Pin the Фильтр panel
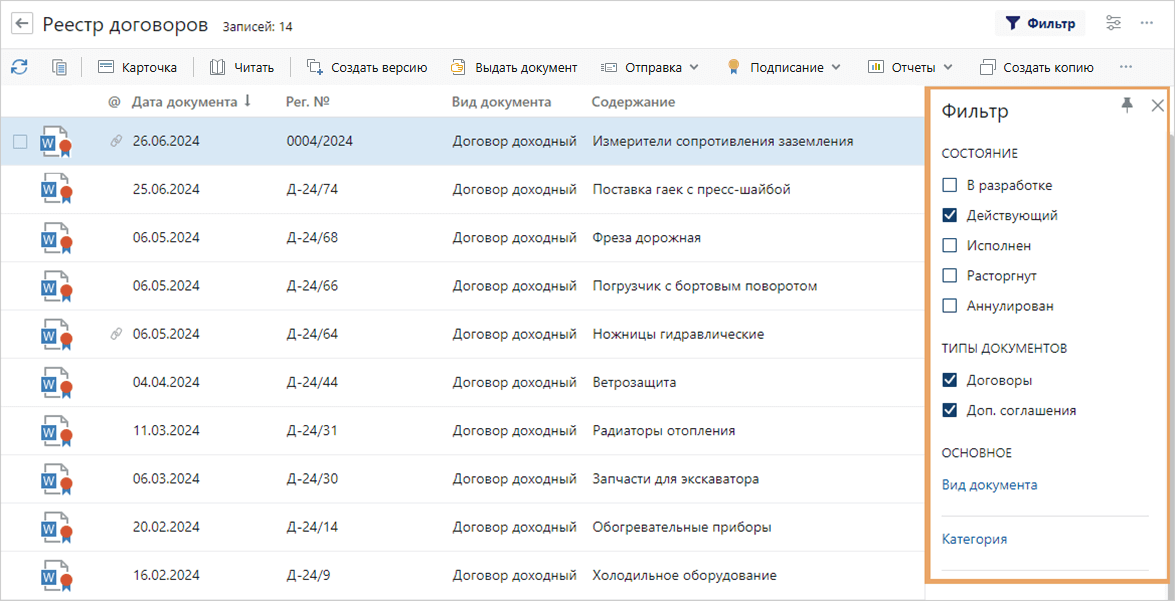Screen dimensions: 1175x601 tap(1127, 105)
